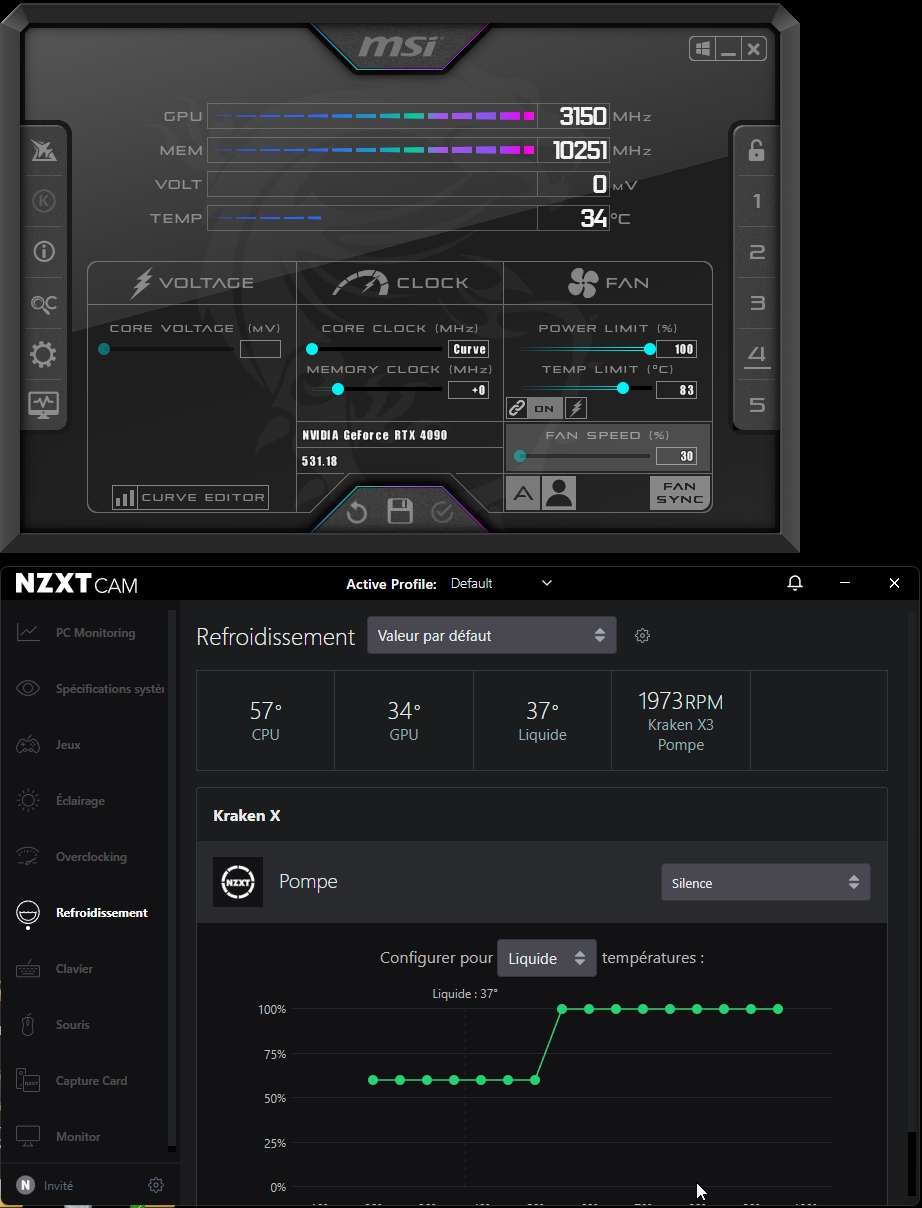Enable automatic fan speed A button

click(522, 493)
